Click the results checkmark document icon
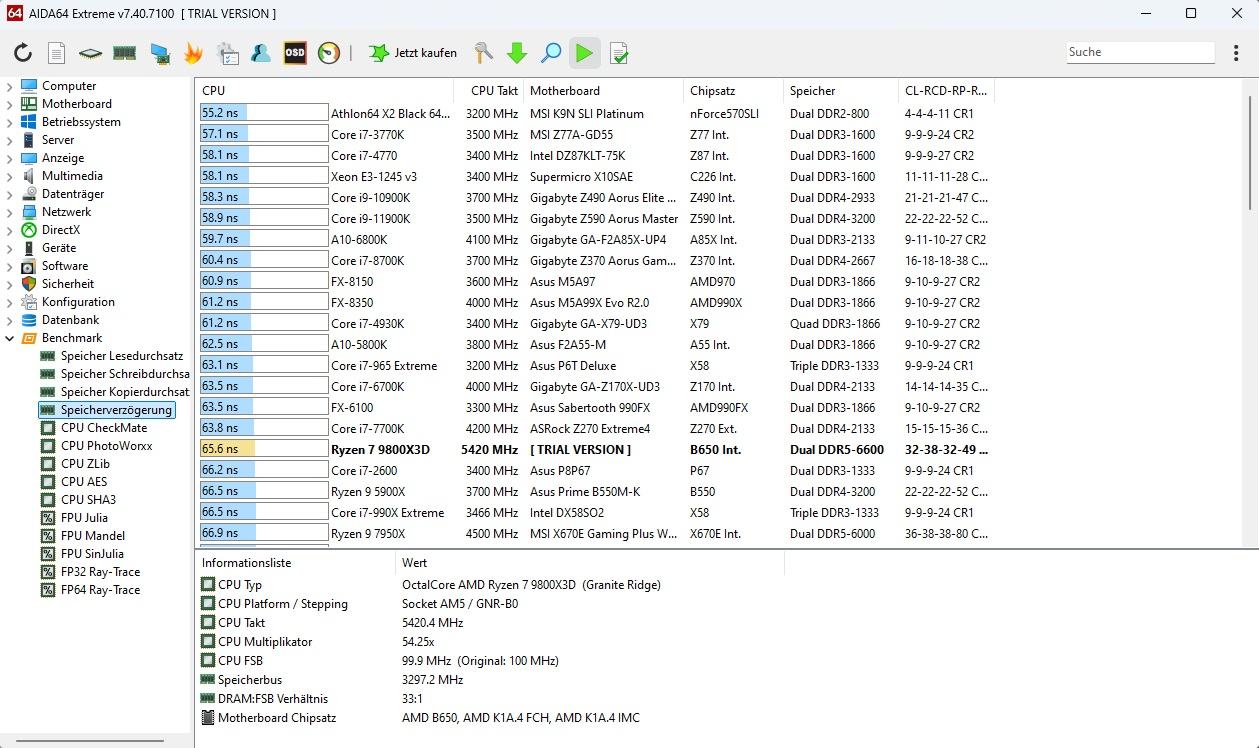This screenshot has width=1259, height=748. pyautogui.click(x=619, y=53)
